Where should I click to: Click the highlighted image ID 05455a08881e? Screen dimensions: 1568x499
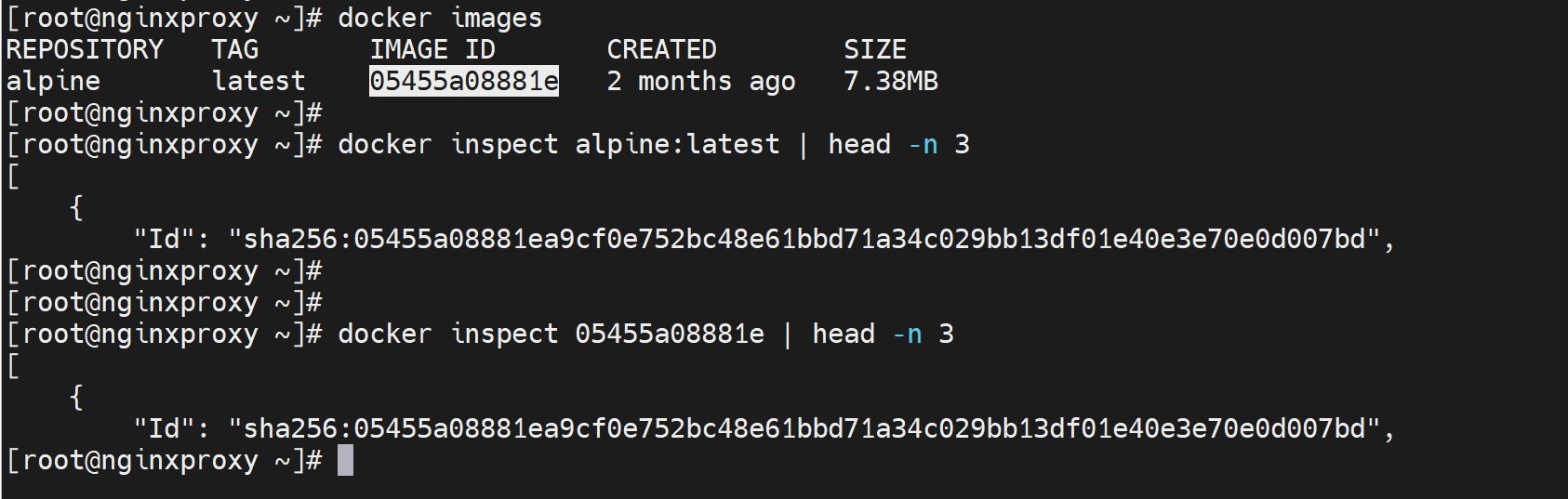click(463, 82)
